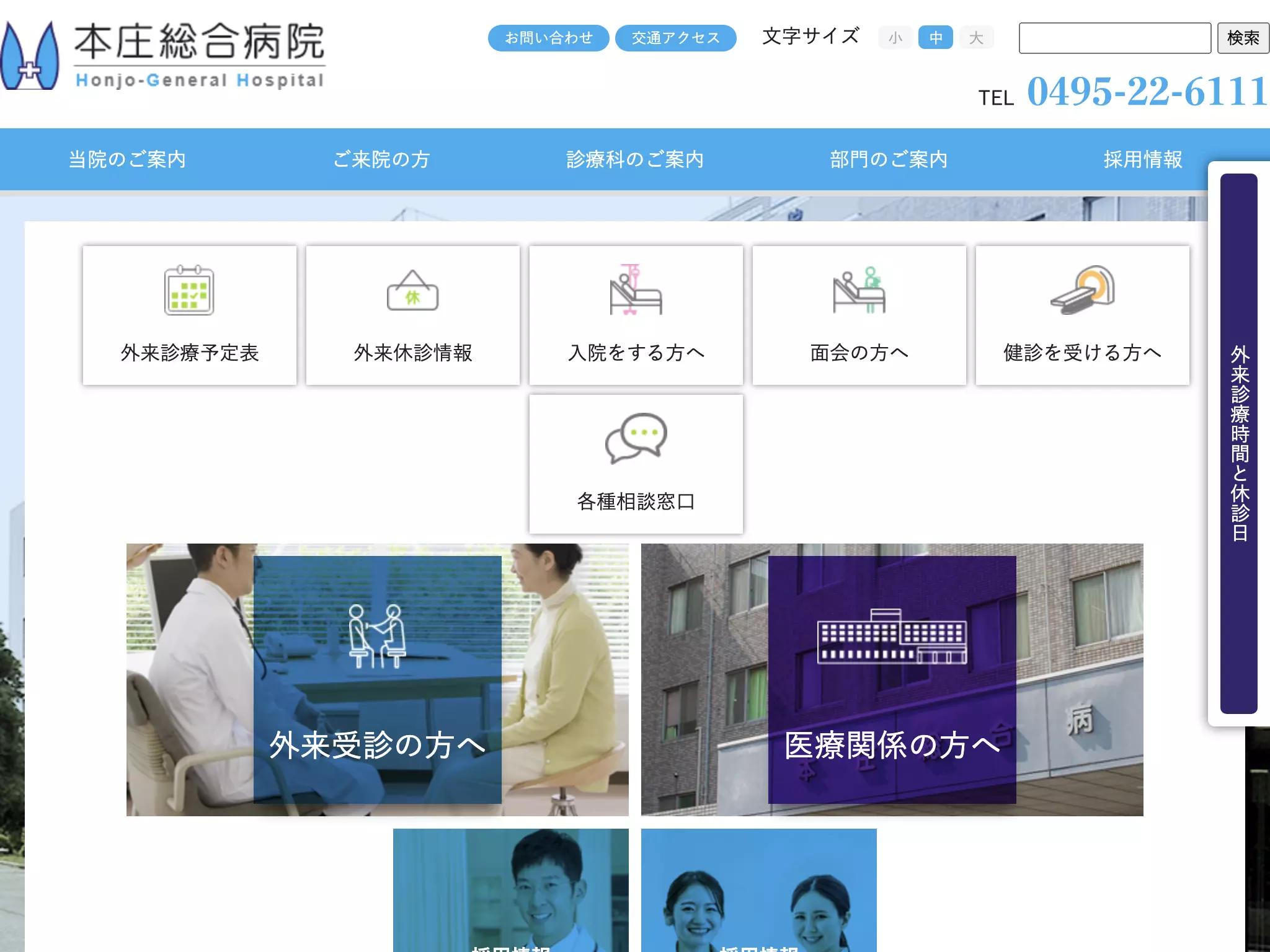Click the Honjo General Hospital logo
This screenshot has height=952, width=1270.
point(162,56)
